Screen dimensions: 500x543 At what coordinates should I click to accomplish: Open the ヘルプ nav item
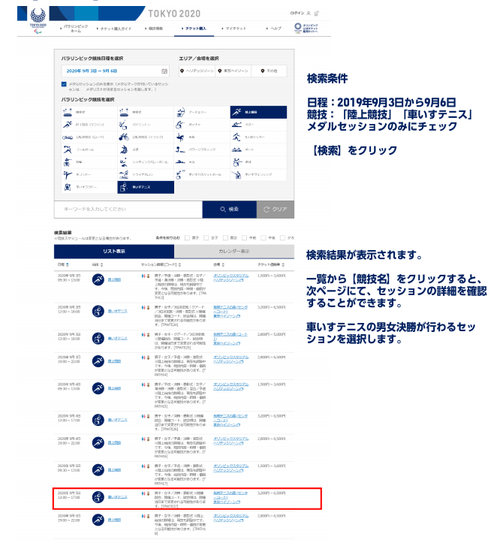[274, 28]
